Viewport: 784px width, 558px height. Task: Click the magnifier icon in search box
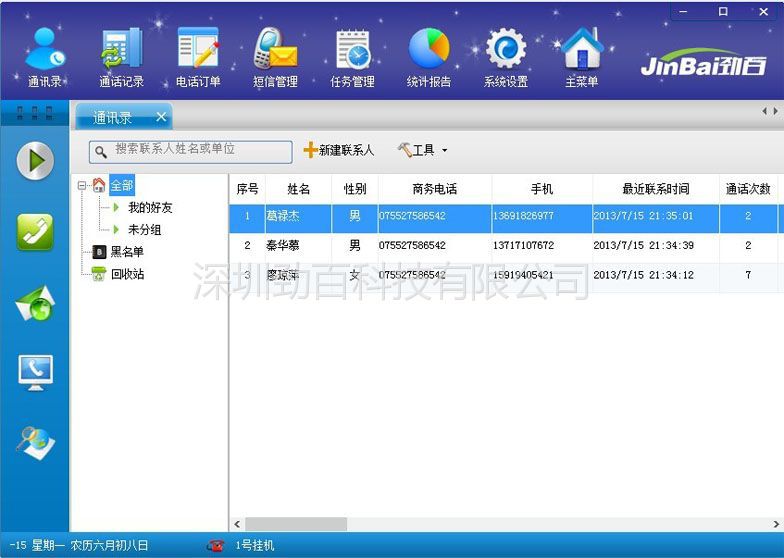pos(100,152)
